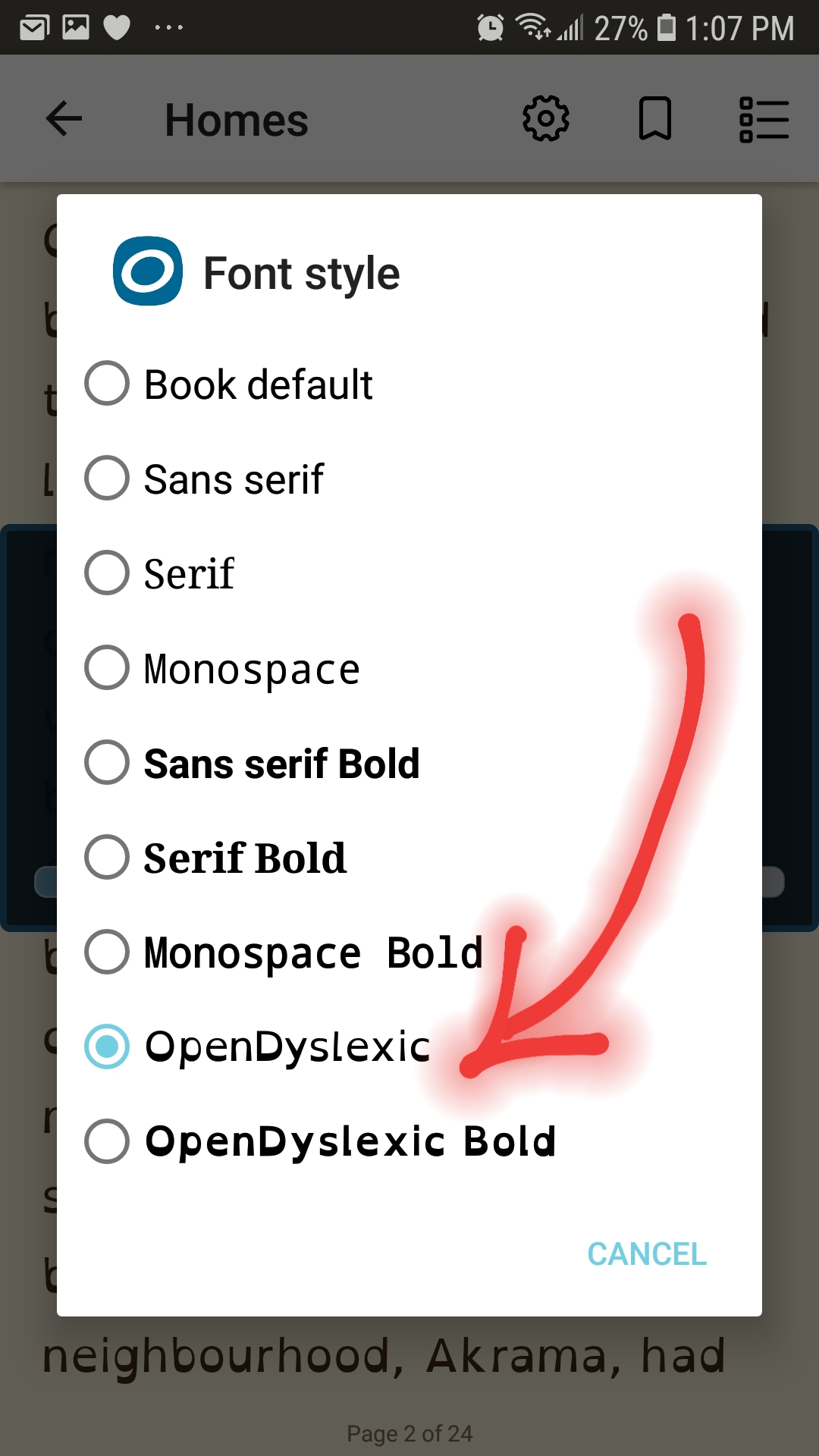
Task: Choose Sans serif Bold font
Action: (x=409, y=763)
